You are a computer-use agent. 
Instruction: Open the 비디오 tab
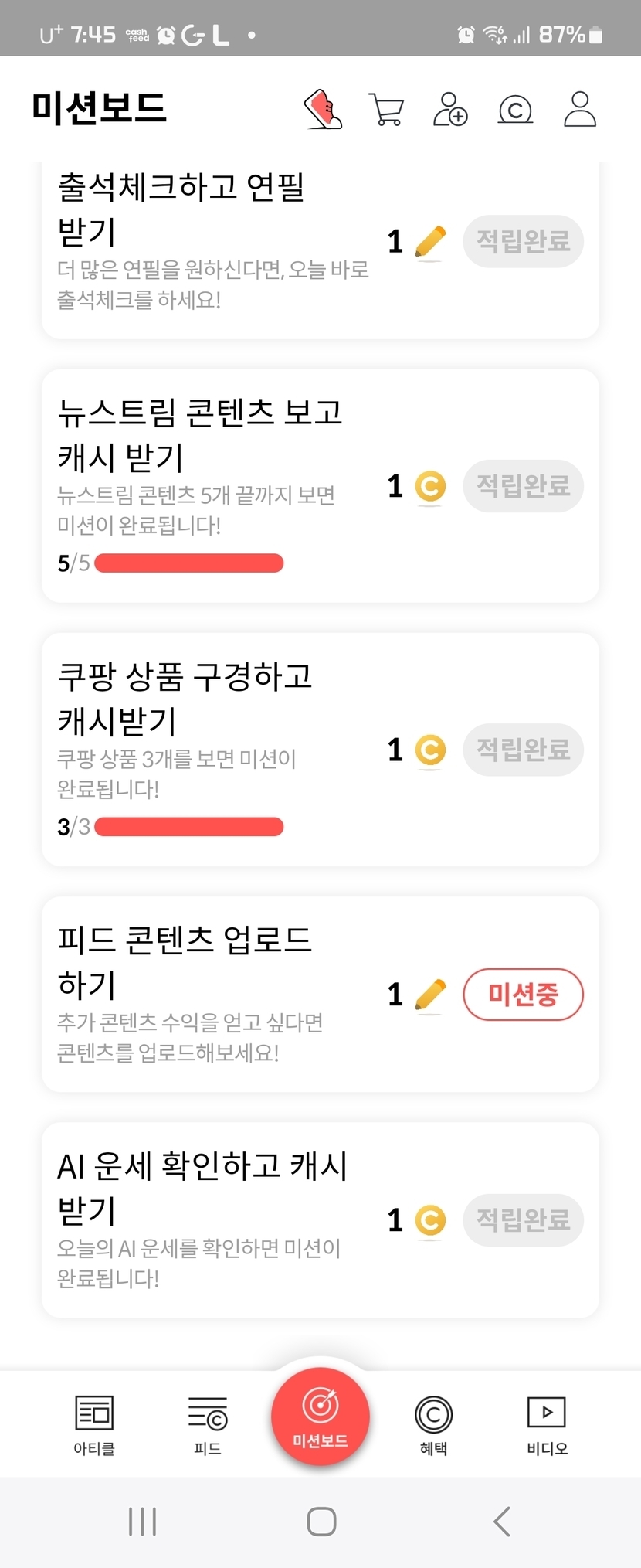tap(547, 1425)
